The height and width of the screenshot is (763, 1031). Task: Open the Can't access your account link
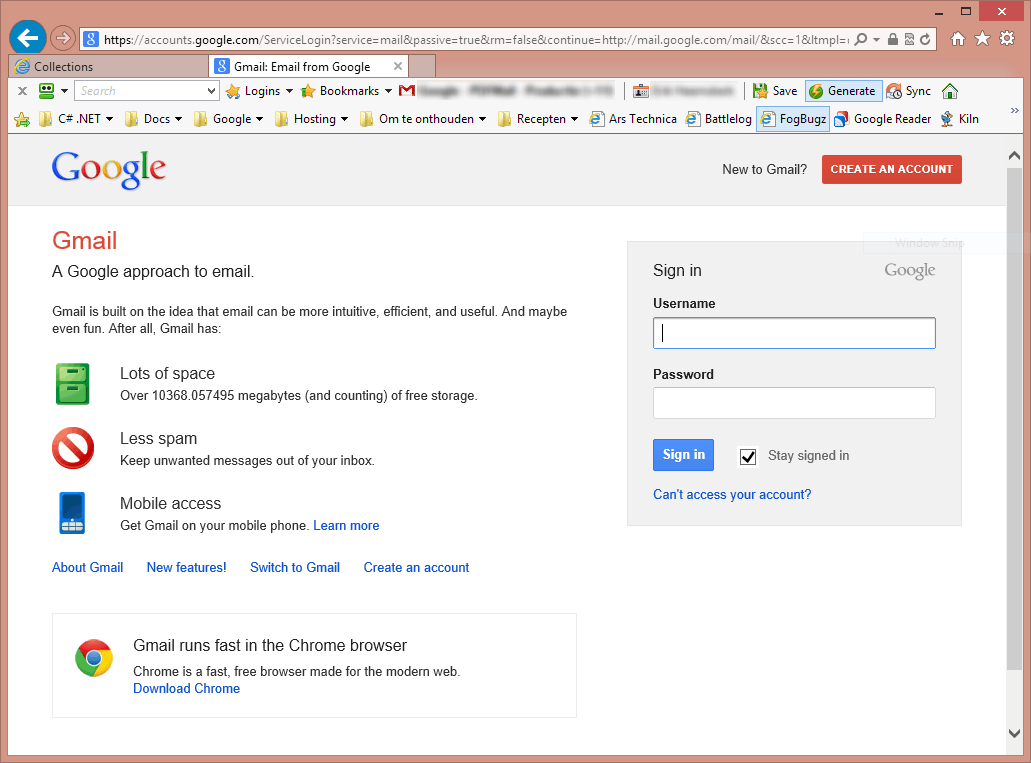(x=732, y=495)
